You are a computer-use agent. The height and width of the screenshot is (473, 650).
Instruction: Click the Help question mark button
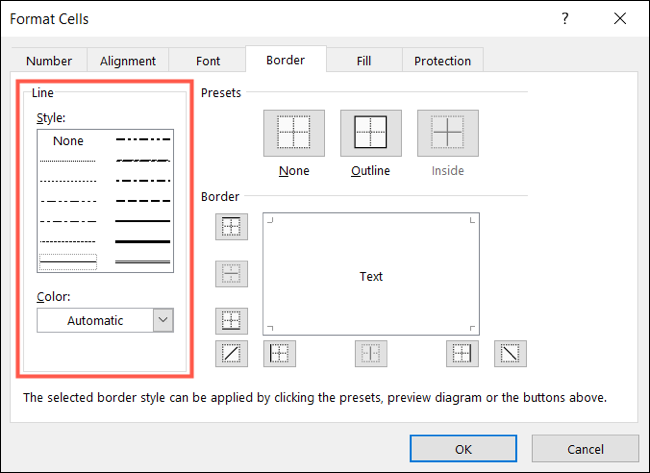565,19
